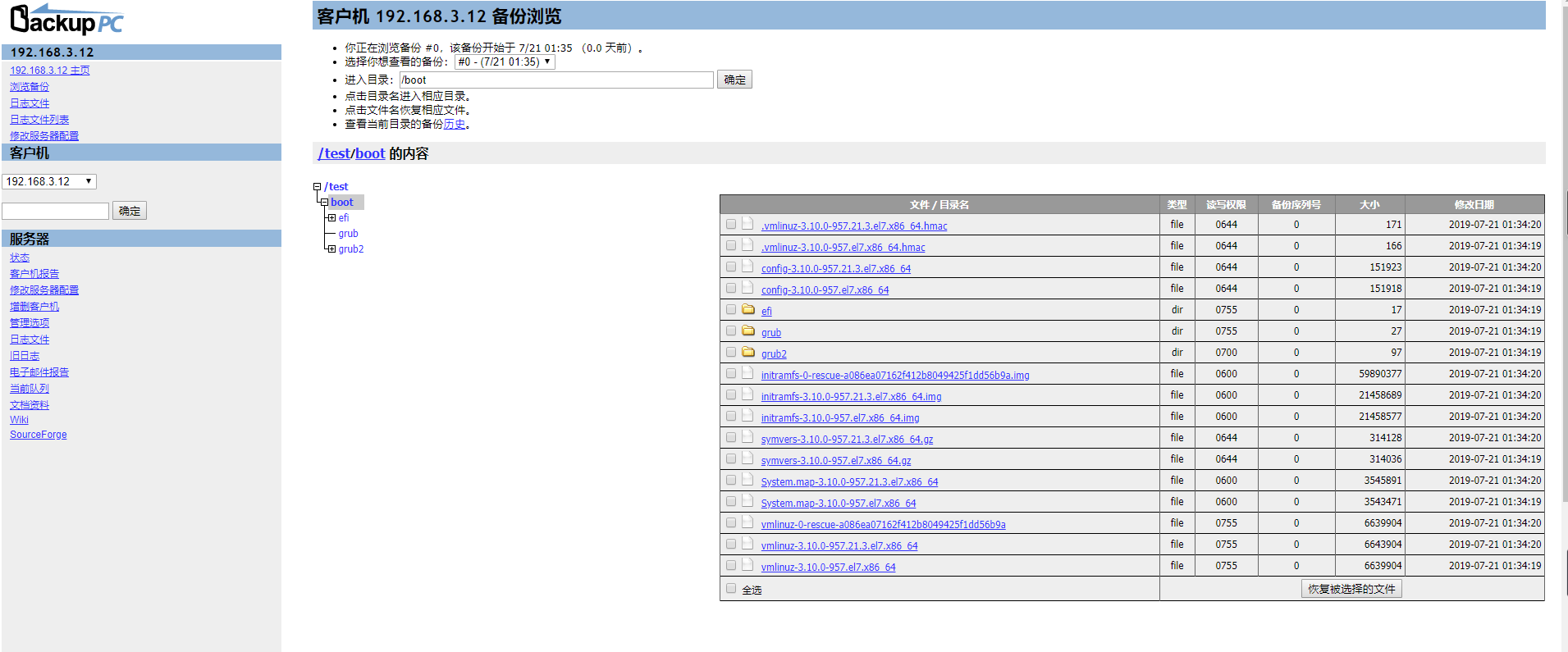Click 确定 button next to client search box
The width and height of the screenshot is (1568, 652).
[130, 211]
